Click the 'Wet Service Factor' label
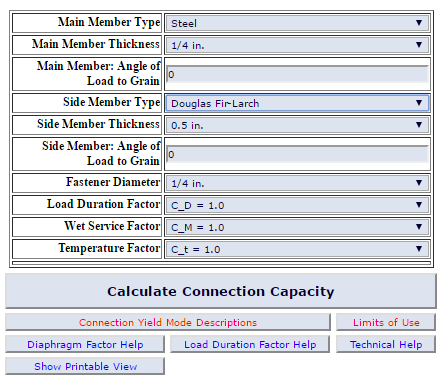This screenshot has width=448, height=383. (112, 226)
